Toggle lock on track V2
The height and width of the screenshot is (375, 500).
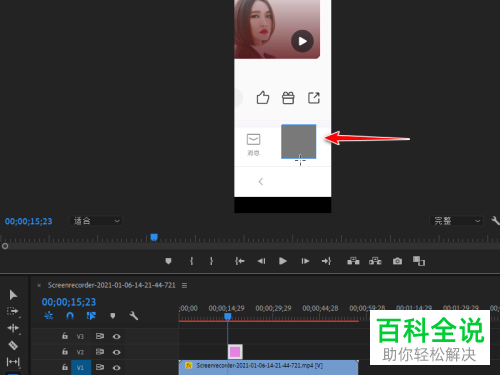(65, 351)
